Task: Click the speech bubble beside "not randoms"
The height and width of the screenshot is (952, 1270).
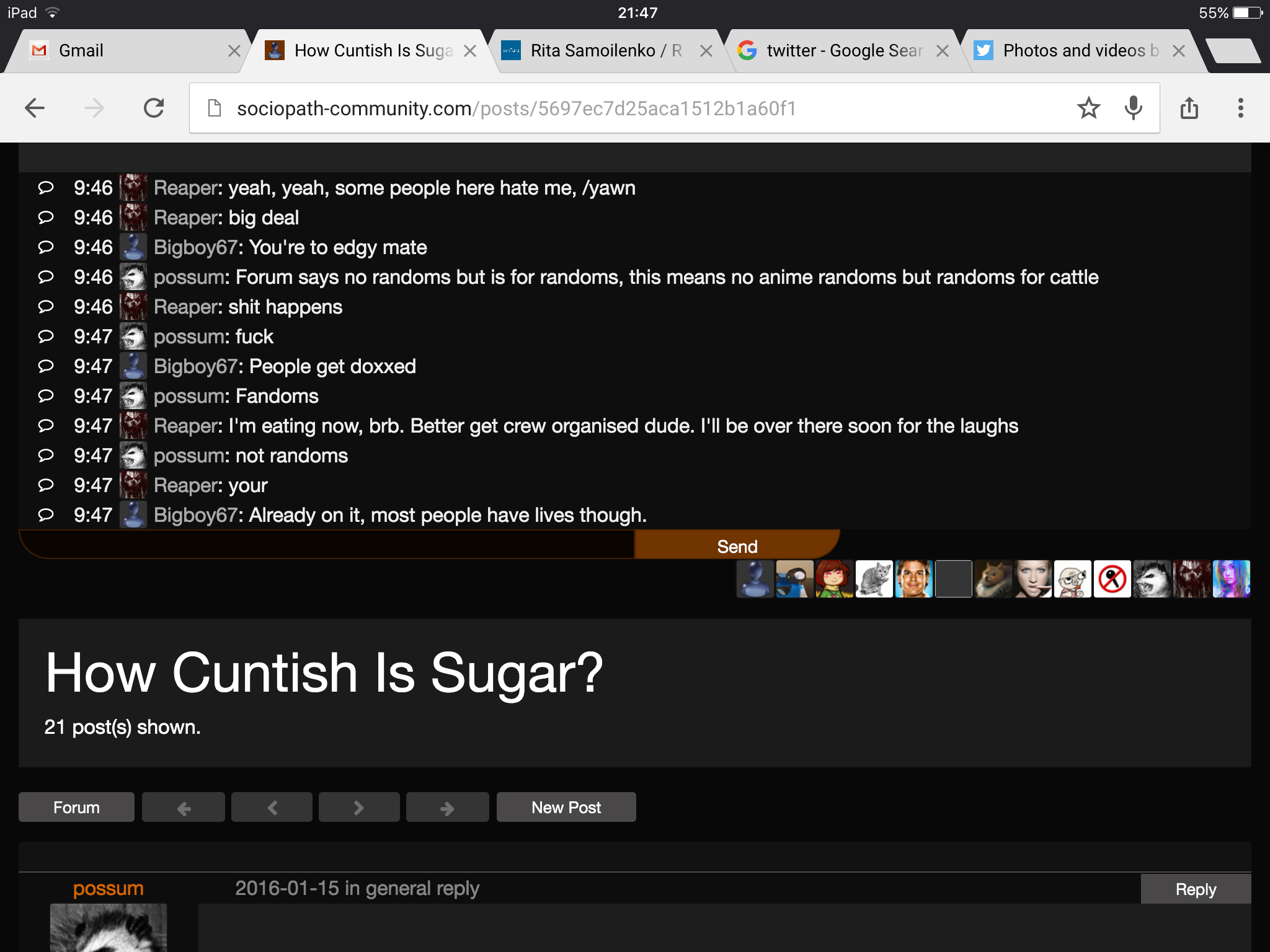Action: click(46, 456)
